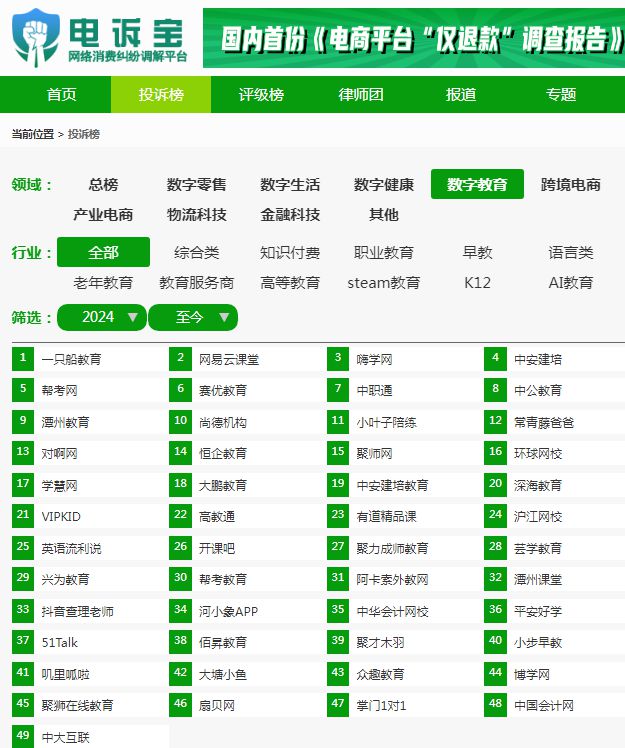Select the highlighted 数字教育 domain
Screen dimensions: 625x748
click(x=477, y=184)
